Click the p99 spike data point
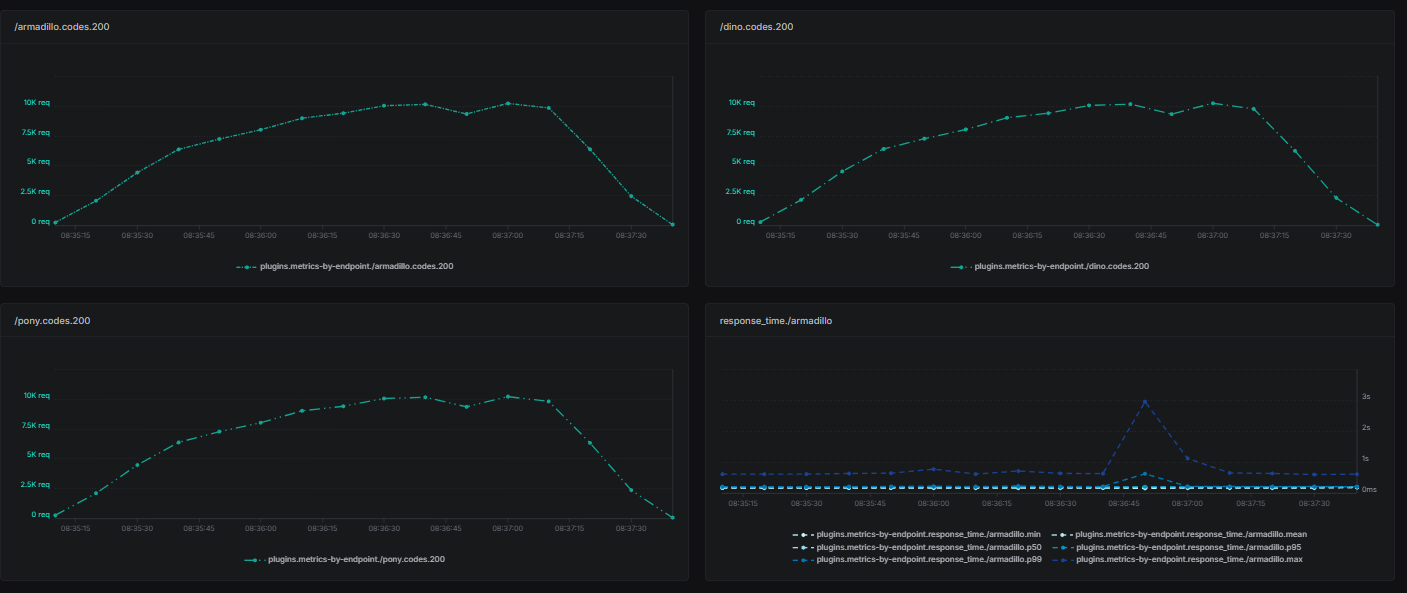1407x593 pixels. tap(1144, 401)
